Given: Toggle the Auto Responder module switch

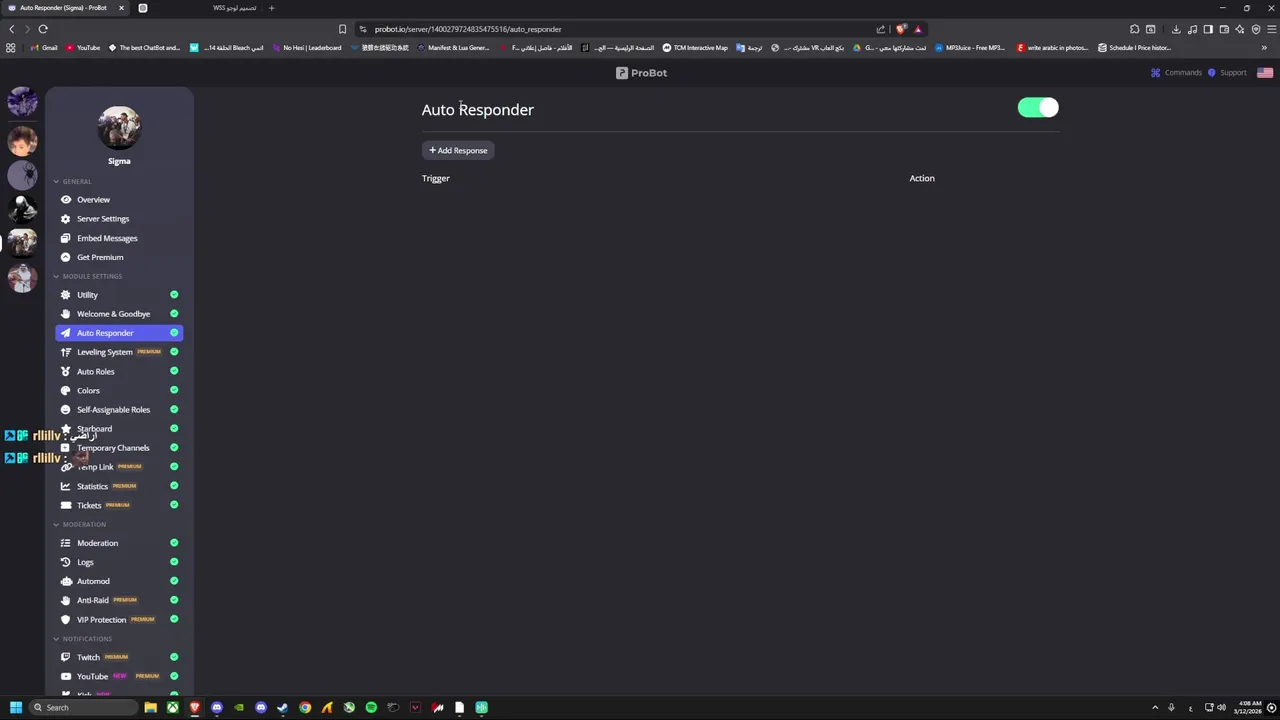Looking at the screenshot, I should 1038,108.
